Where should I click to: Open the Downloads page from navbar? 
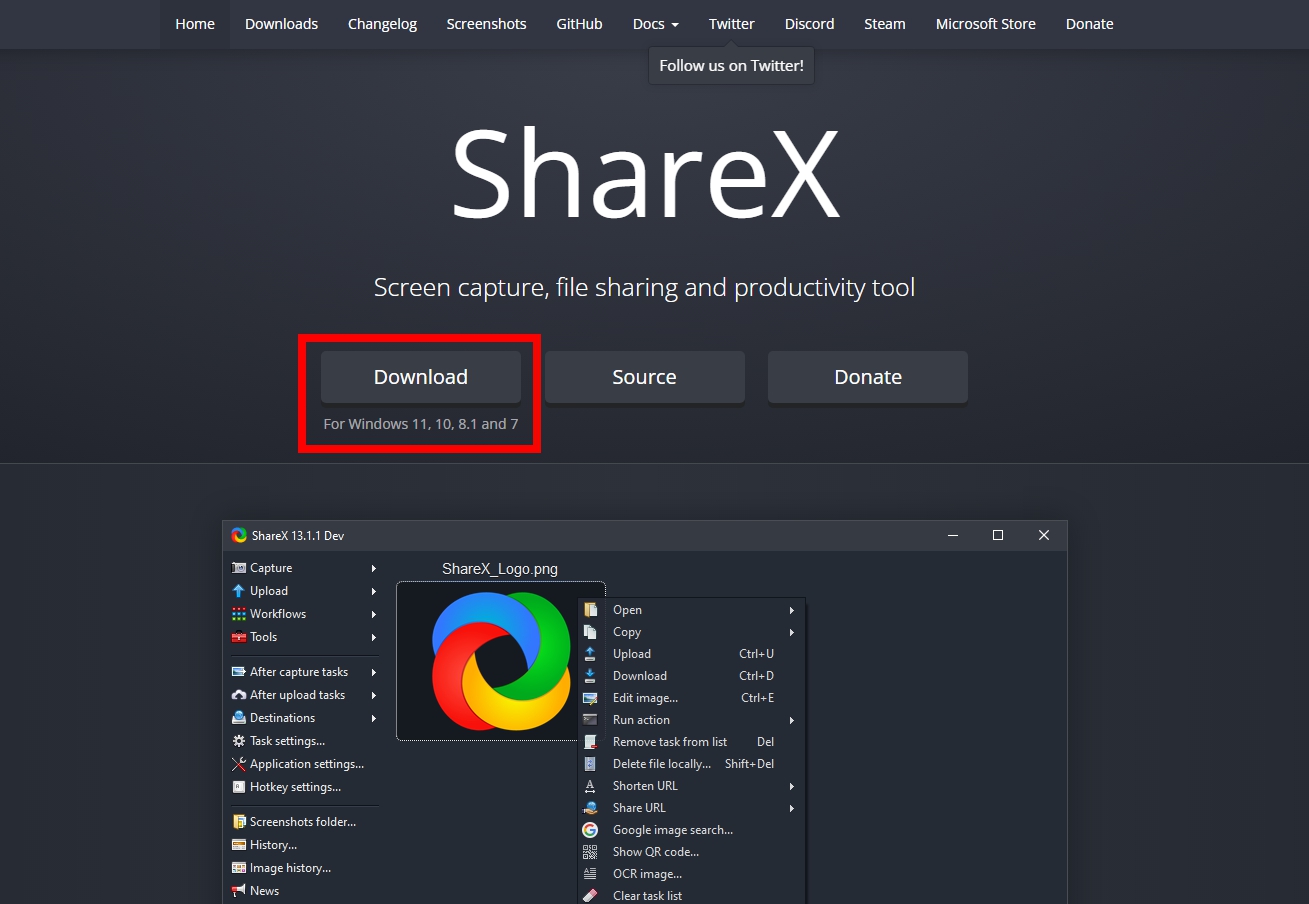click(x=281, y=24)
